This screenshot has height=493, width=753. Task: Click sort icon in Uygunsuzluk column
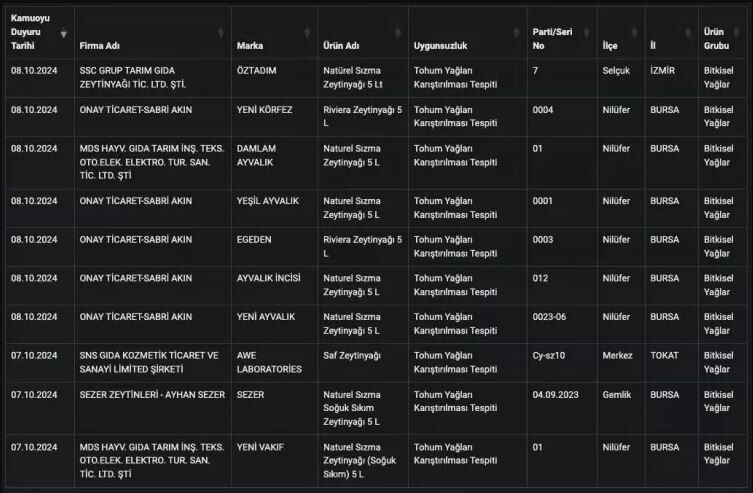click(x=517, y=33)
